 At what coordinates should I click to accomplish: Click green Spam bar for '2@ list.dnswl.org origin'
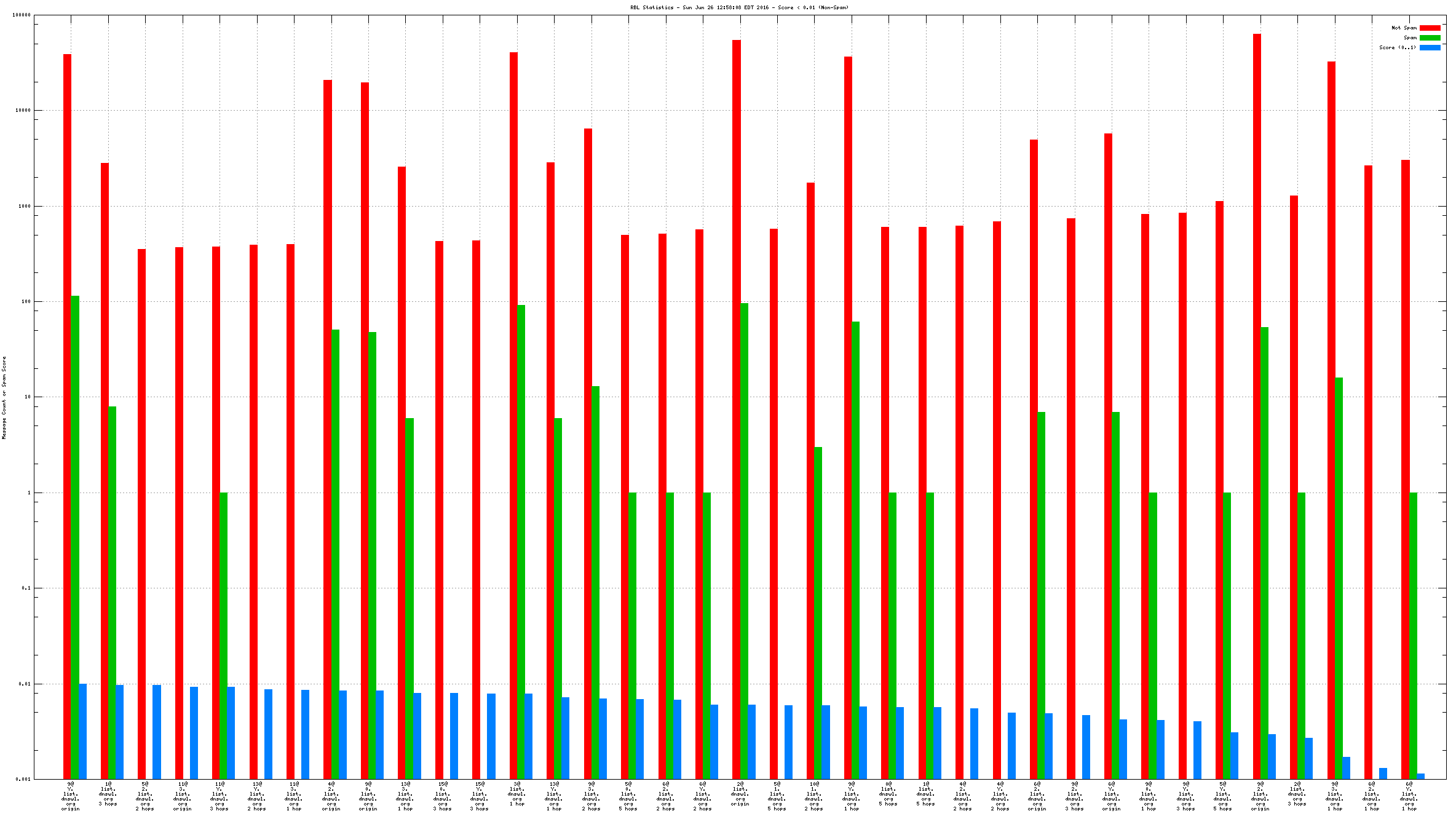[x=744, y=541]
